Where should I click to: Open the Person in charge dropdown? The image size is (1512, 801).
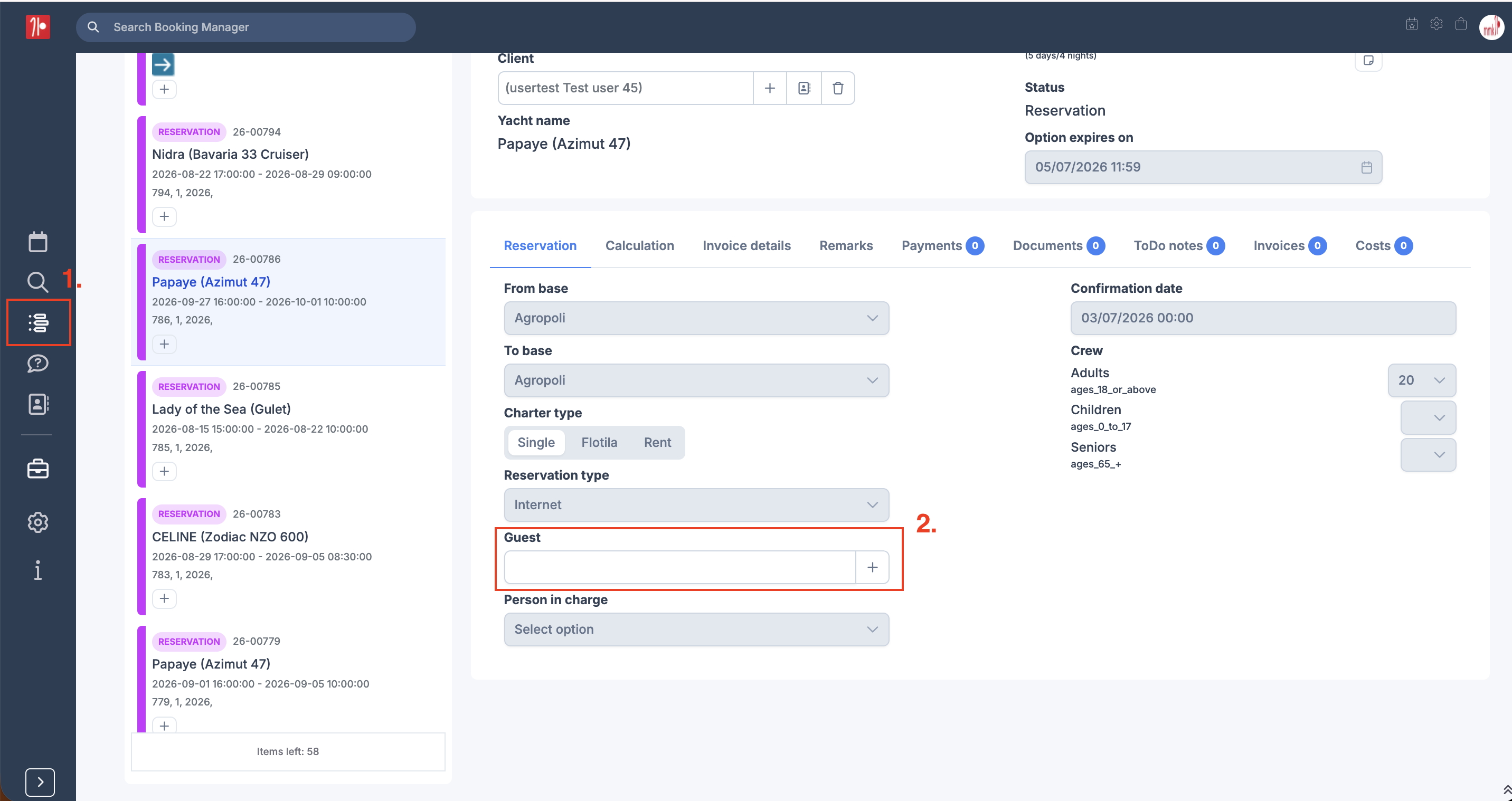click(696, 629)
